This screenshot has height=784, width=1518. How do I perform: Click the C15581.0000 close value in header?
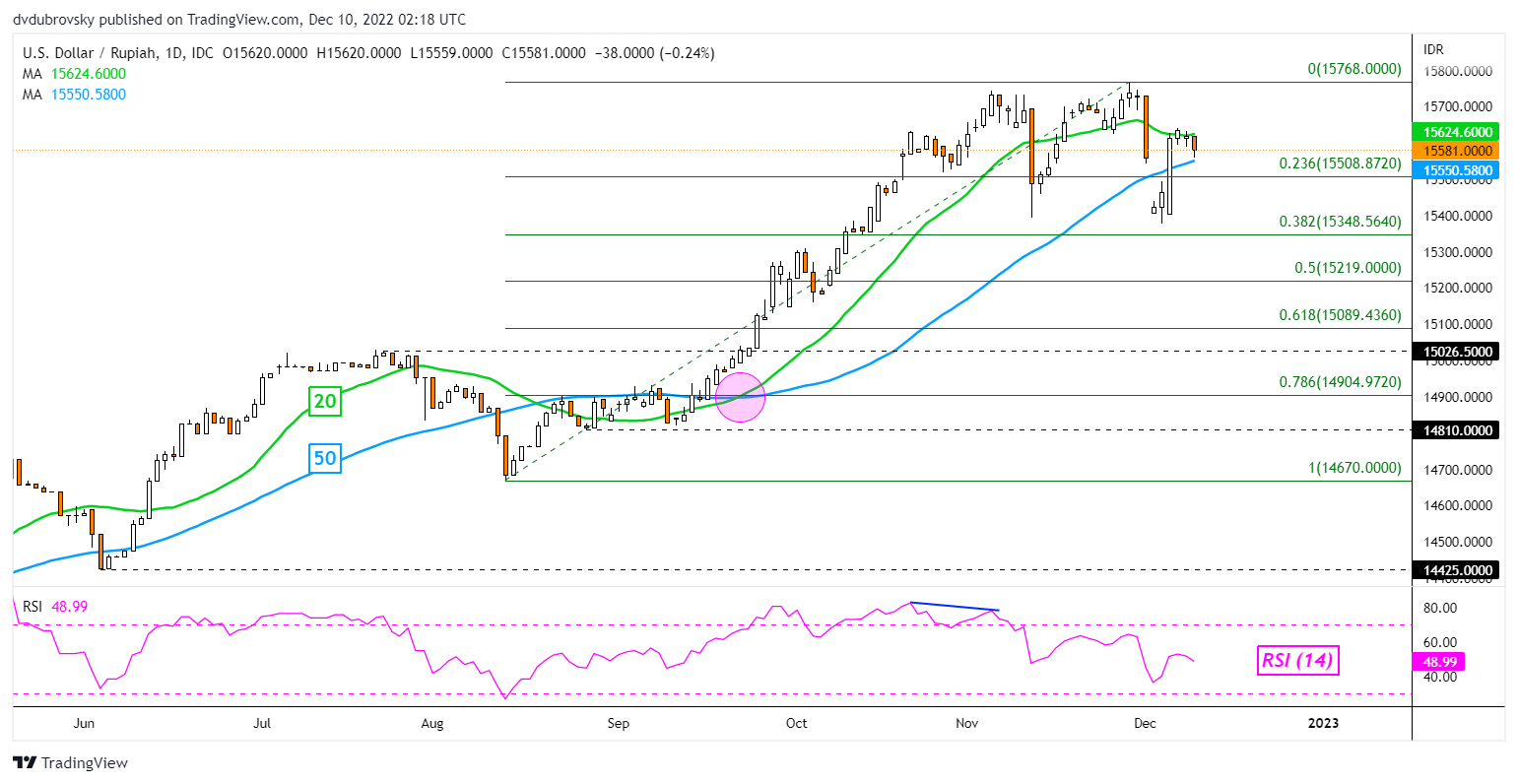(x=544, y=53)
